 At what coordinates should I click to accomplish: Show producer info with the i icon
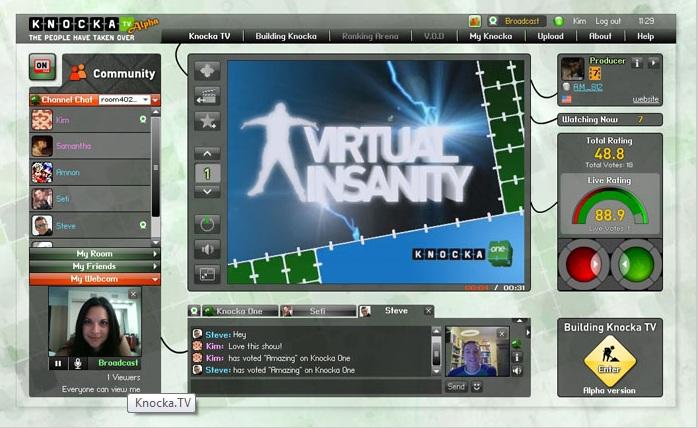pos(637,63)
